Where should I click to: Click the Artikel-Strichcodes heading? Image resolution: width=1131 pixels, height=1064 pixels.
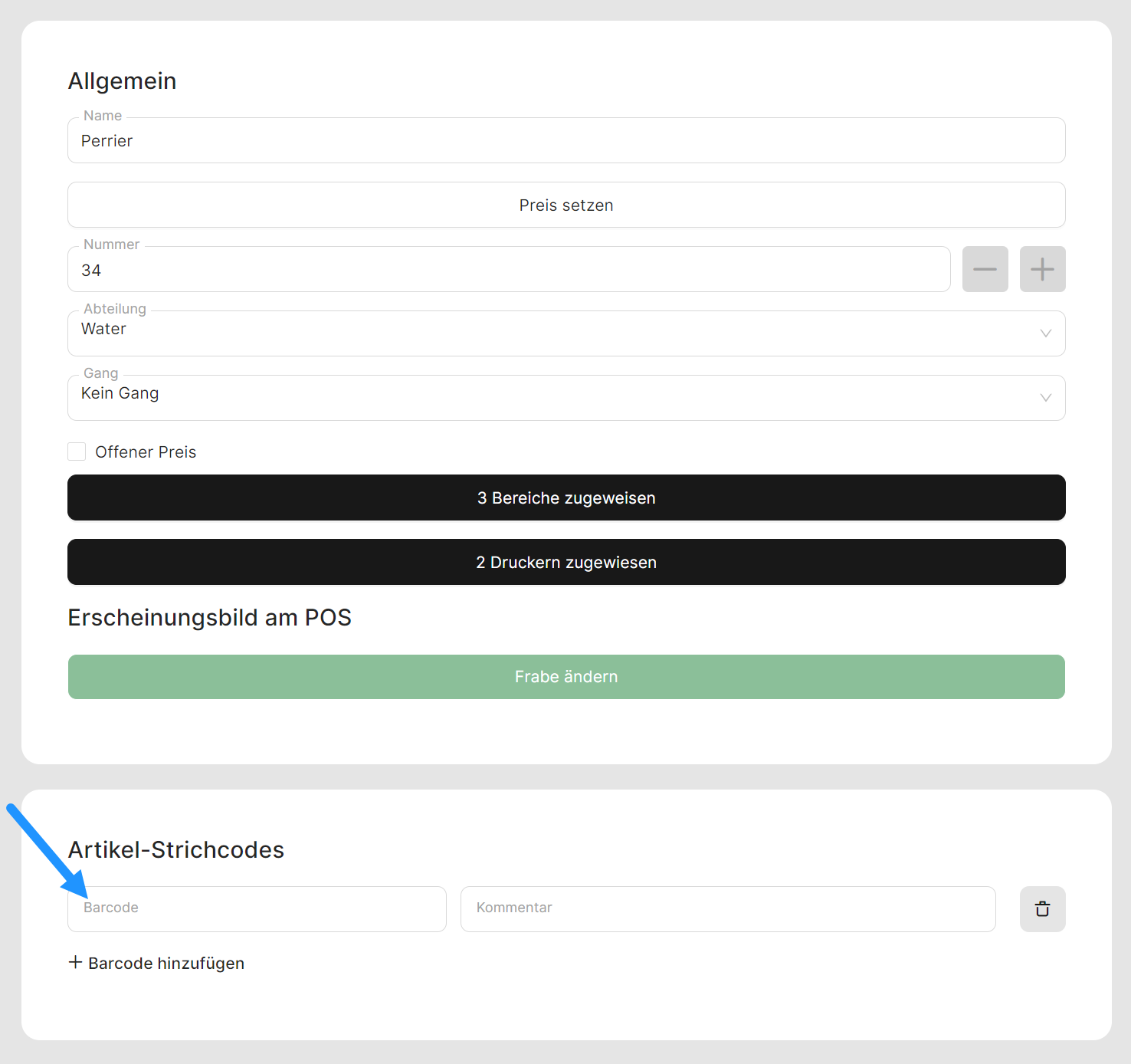pyautogui.click(x=176, y=849)
